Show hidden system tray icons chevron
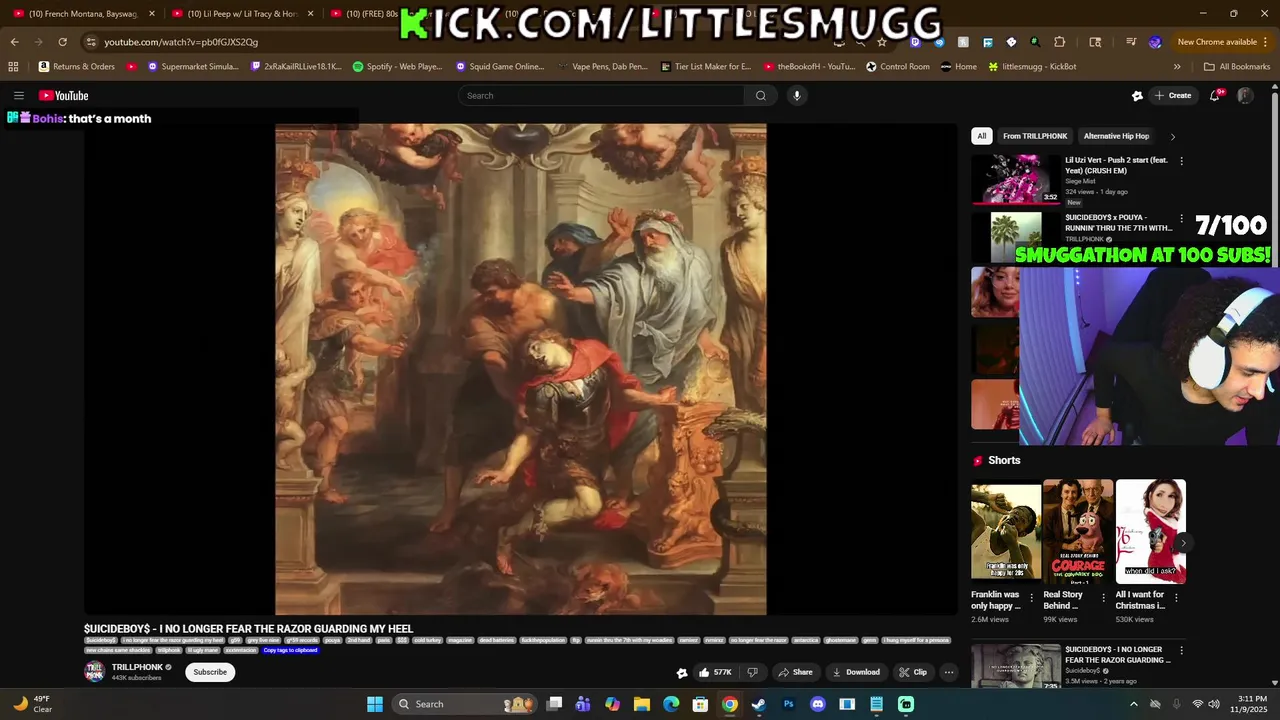The width and height of the screenshot is (1280, 720). pos(1133,704)
